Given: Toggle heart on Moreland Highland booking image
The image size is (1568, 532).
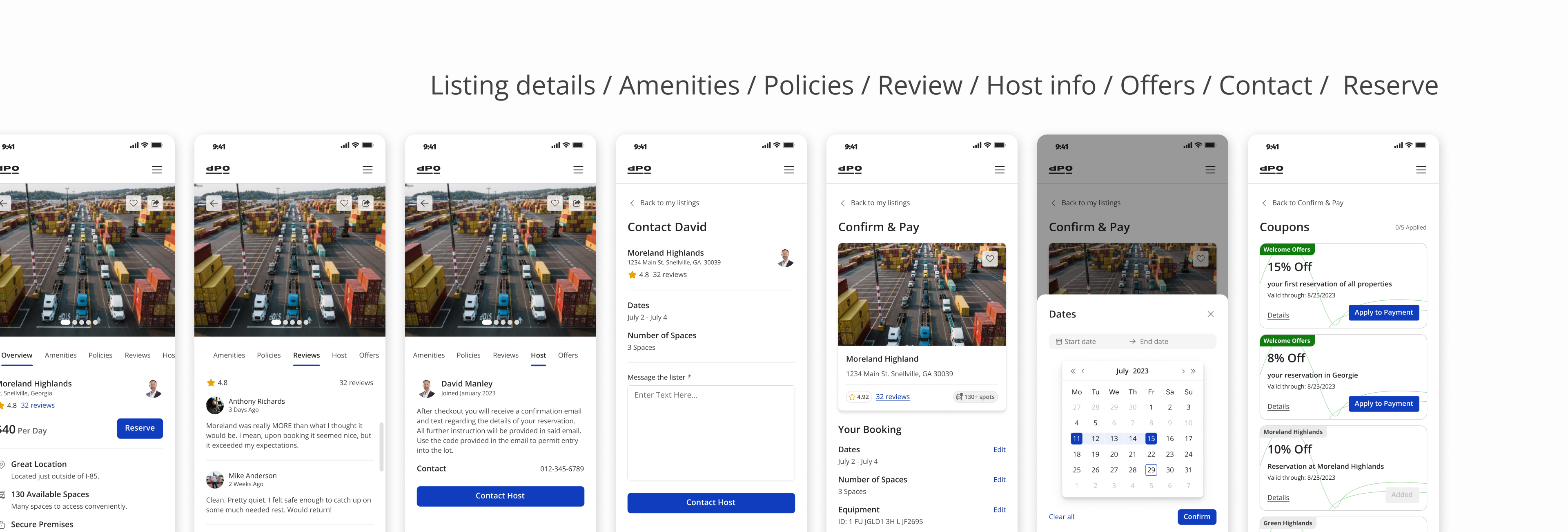Looking at the screenshot, I should [x=990, y=258].
